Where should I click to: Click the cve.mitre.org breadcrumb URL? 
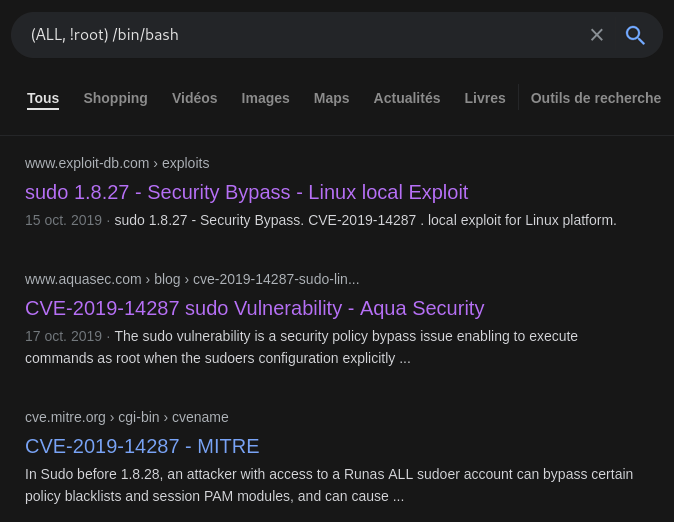[x=126, y=417]
